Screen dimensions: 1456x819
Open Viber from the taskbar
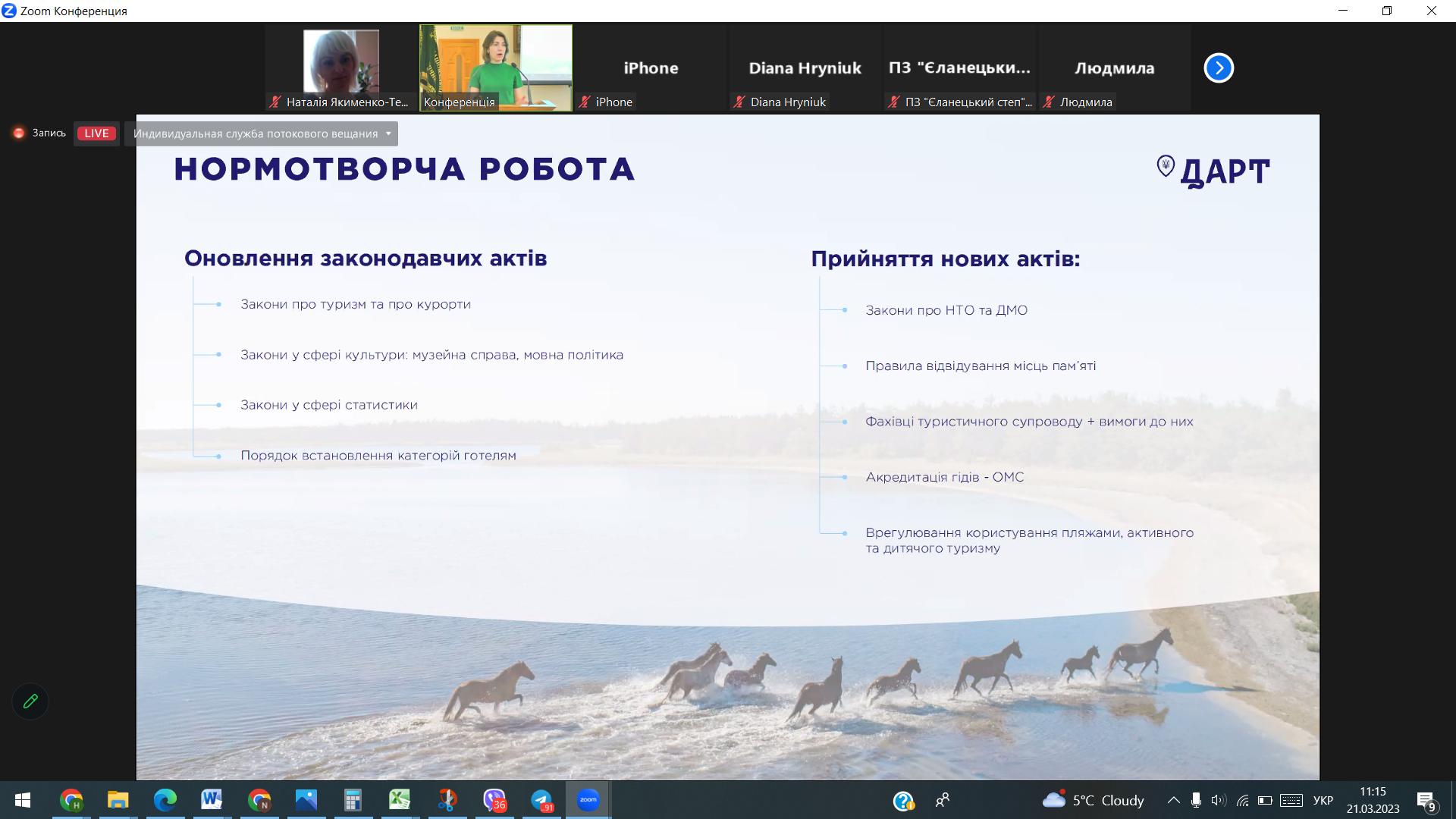494,800
